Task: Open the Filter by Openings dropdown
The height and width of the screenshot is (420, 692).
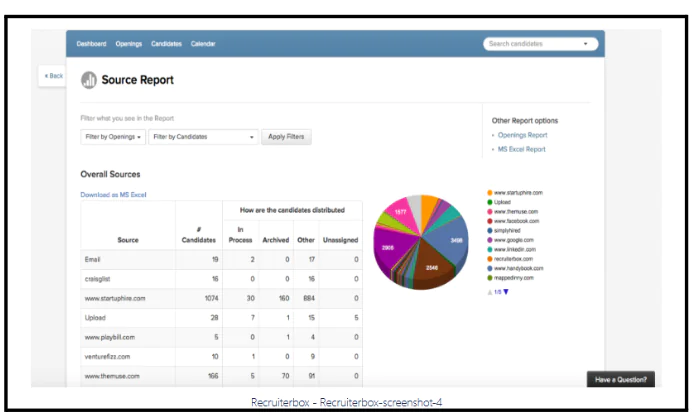Action: (x=113, y=137)
